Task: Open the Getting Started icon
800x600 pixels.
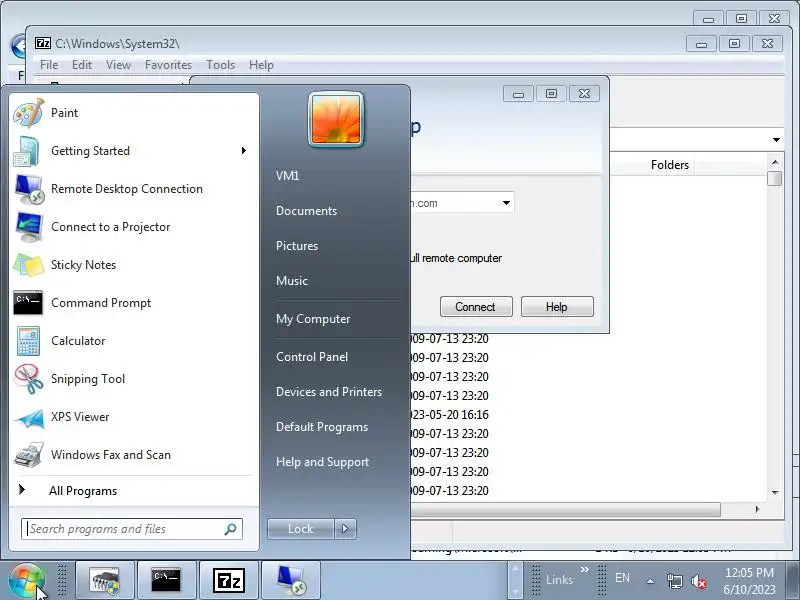Action: [28, 151]
